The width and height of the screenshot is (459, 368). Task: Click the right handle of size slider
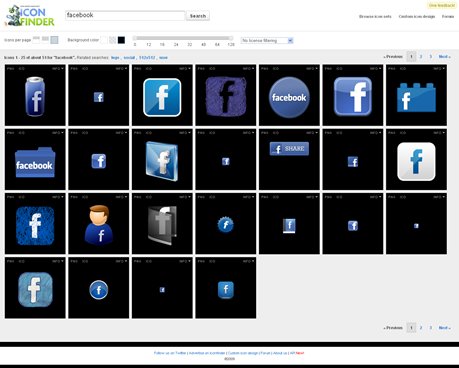point(231,38)
